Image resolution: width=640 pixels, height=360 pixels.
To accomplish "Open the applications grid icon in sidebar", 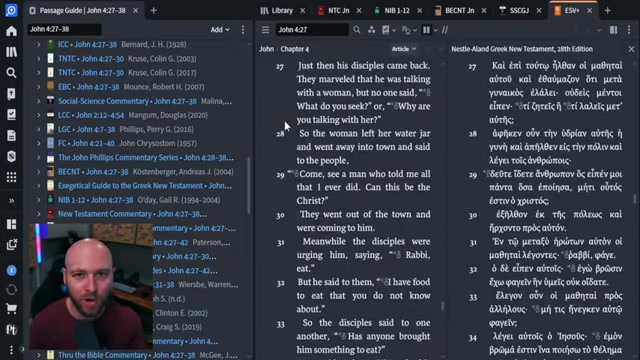I will [x=11, y=177].
